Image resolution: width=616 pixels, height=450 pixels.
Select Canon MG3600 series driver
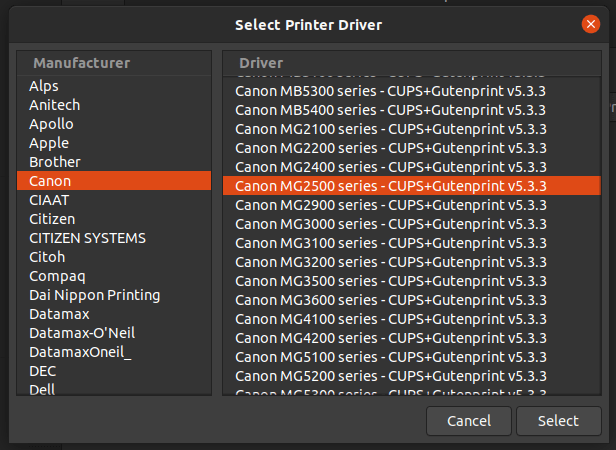pos(391,300)
